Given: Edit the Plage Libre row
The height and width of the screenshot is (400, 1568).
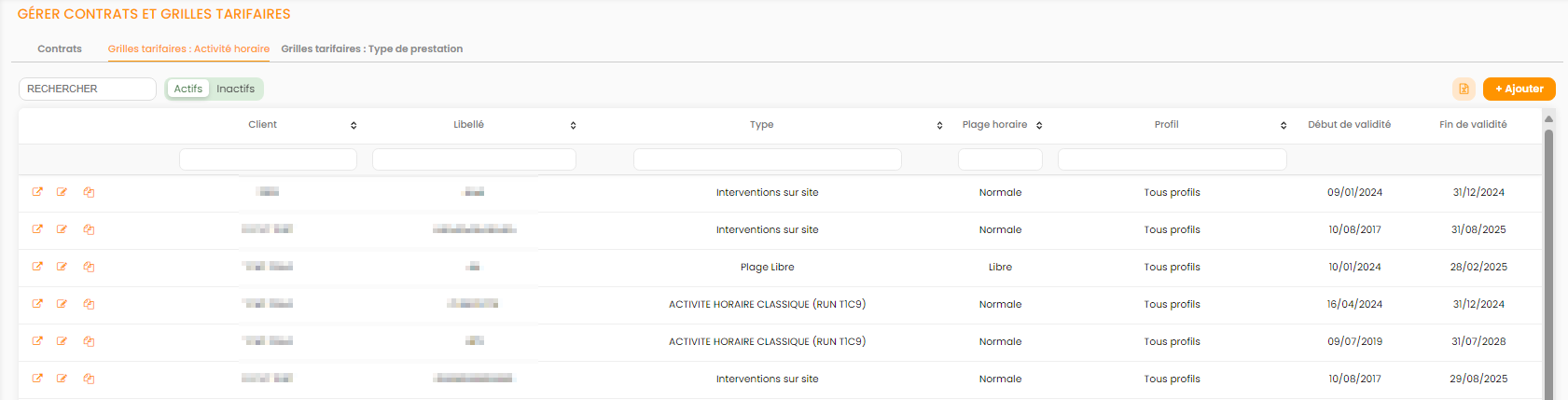Looking at the screenshot, I should click(62, 267).
